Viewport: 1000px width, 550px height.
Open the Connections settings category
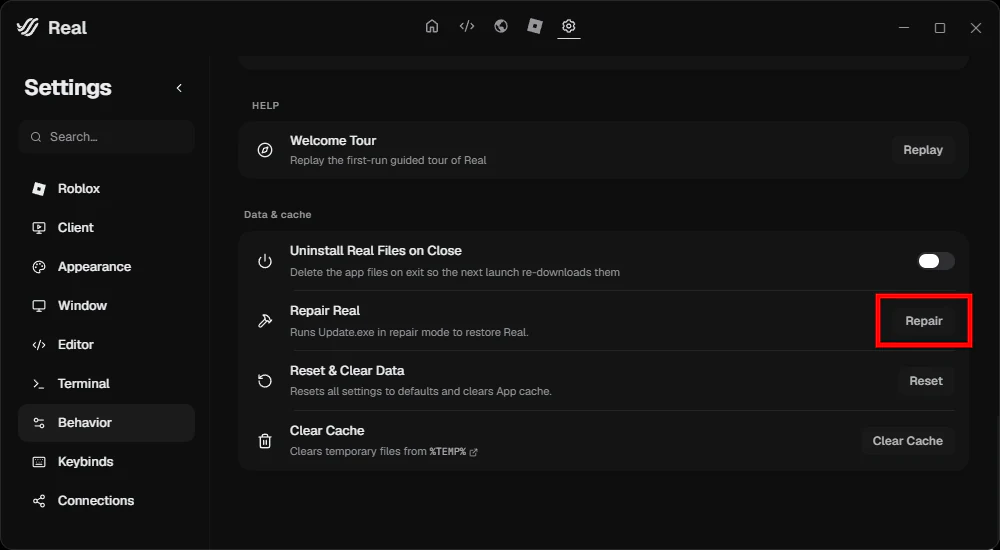(x=107, y=500)
